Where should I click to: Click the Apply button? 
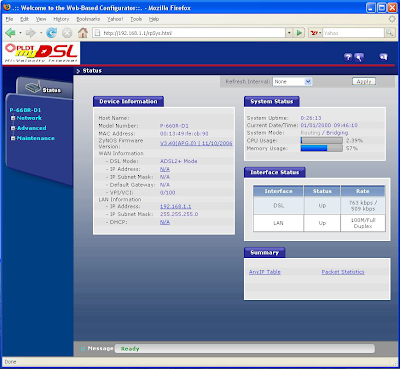point(364,82)
